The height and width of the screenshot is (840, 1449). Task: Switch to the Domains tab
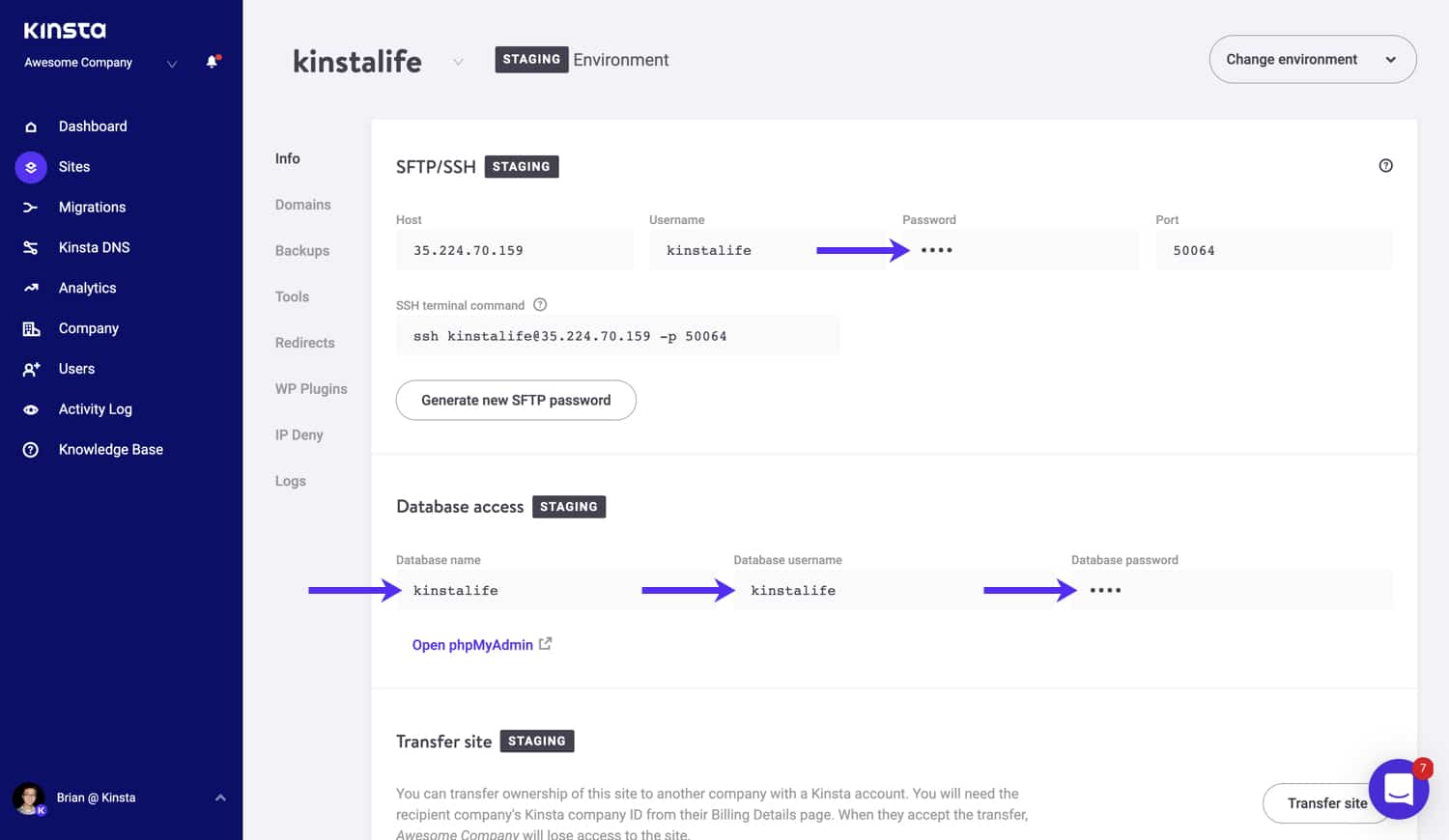click(302, 204)
